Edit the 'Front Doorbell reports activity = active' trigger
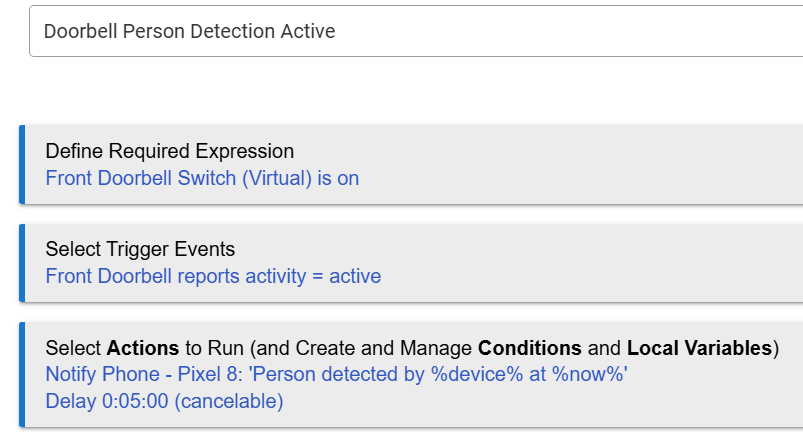The width and height of the screenshot is (803, 432). coord(213,276)
